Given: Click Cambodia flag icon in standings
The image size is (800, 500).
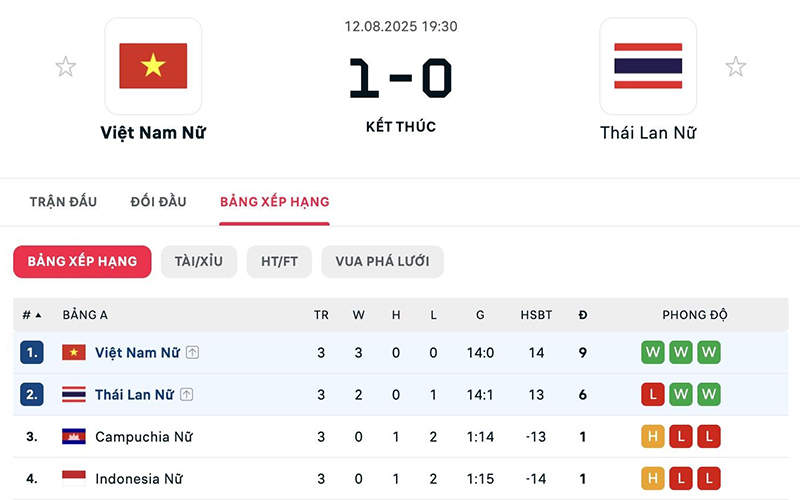Looking at the screenshot, I should click(73, 437).
